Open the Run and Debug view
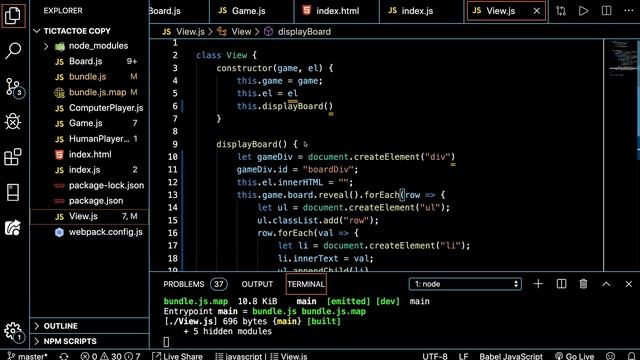Viewport: 640px width, 360px height. point(13,122)
